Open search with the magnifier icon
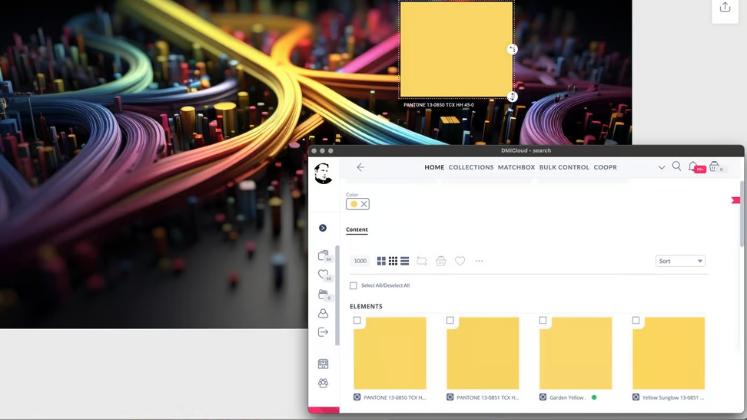The height and width of the screenshot is (420, 747). [x=677, y=167]
